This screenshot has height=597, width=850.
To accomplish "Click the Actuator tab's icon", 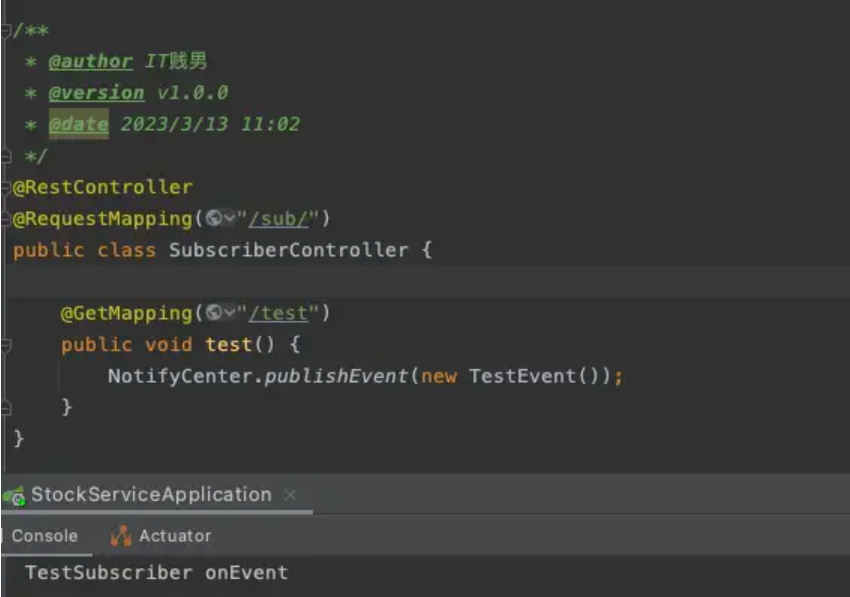I will [x=121, y=536].
